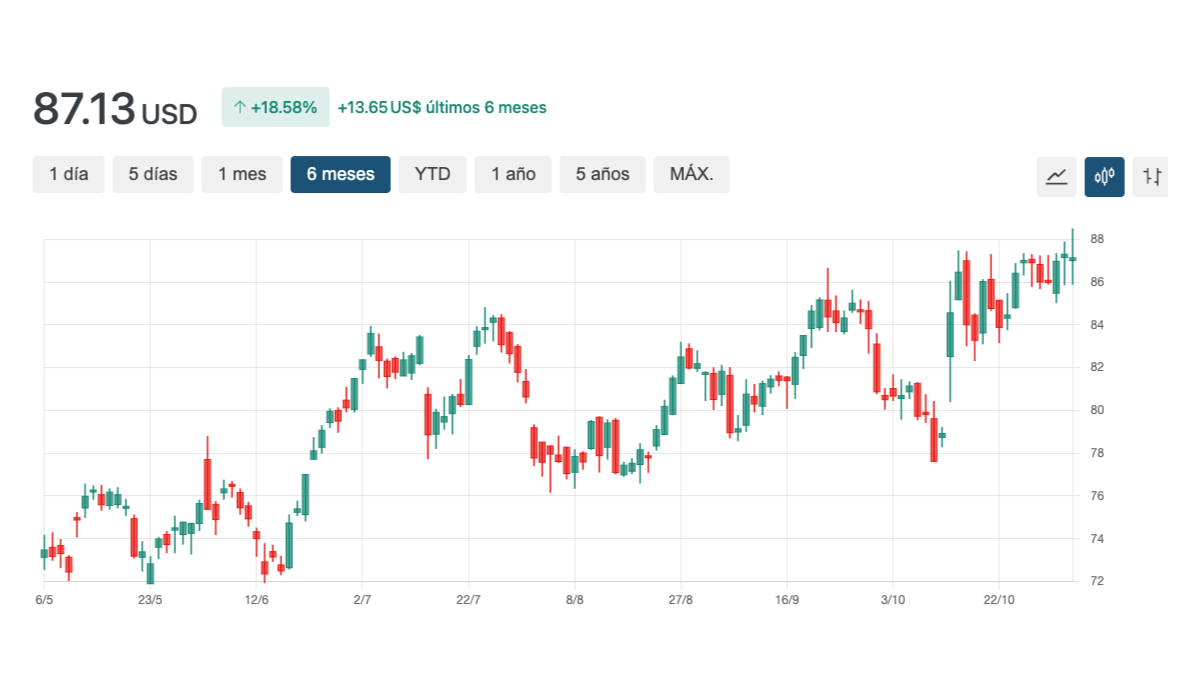Expand chart to 5 años
This screenshot has width=1200, height=675.
tap(602, 174)
